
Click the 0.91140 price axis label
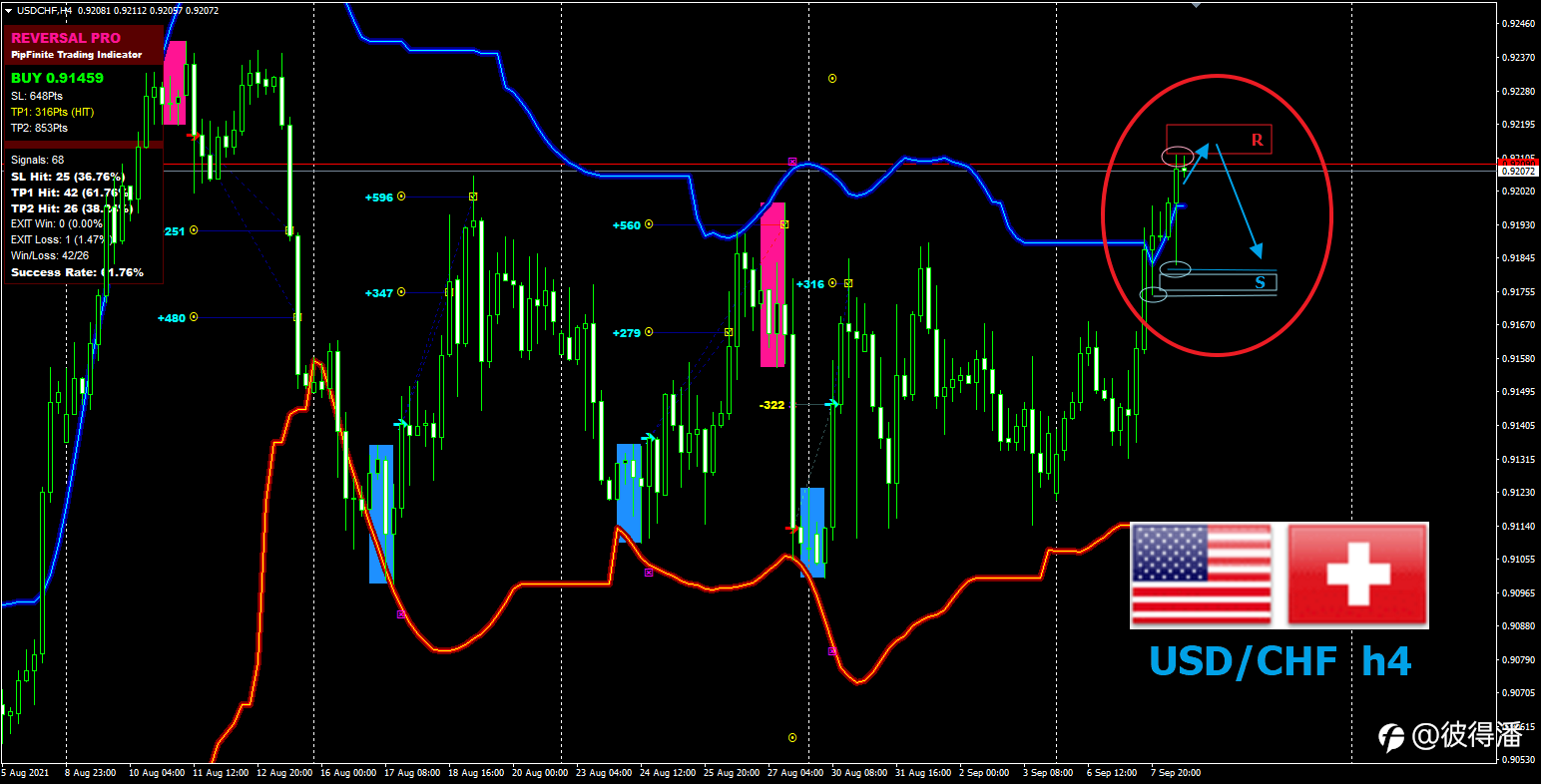pyautogui.click(x=1517, y=526)
